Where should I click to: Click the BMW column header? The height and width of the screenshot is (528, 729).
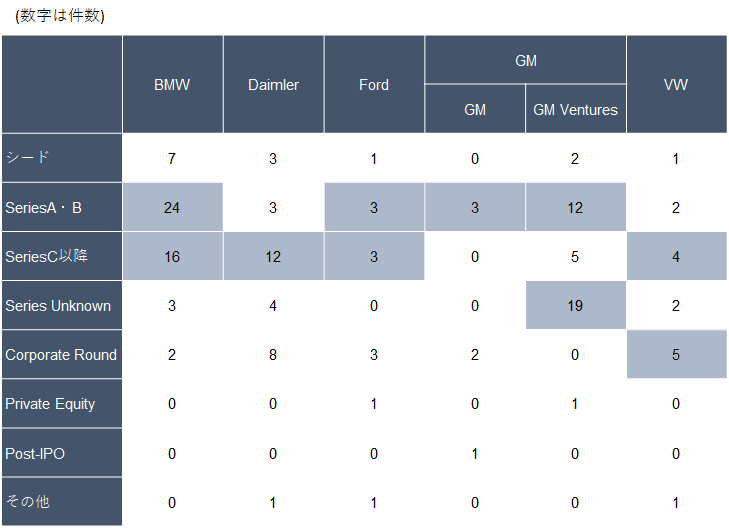pyautogui.click(x=172, y=85)
